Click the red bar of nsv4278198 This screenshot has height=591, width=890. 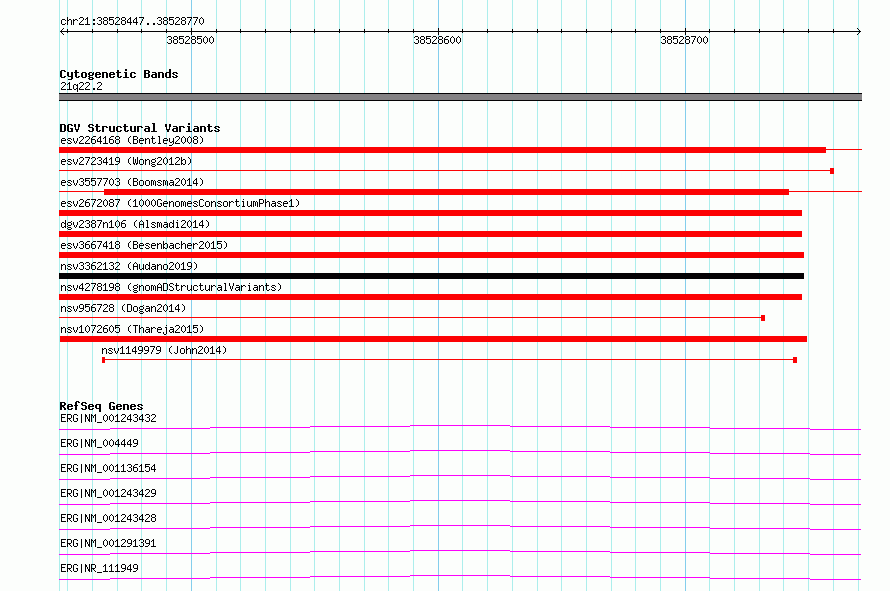coord(431,297)
